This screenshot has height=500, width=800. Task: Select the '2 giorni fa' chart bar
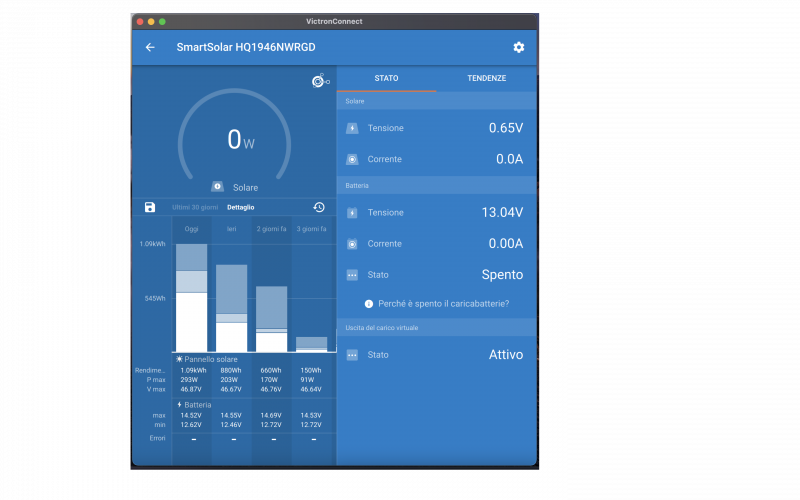[x=271, y=319]
